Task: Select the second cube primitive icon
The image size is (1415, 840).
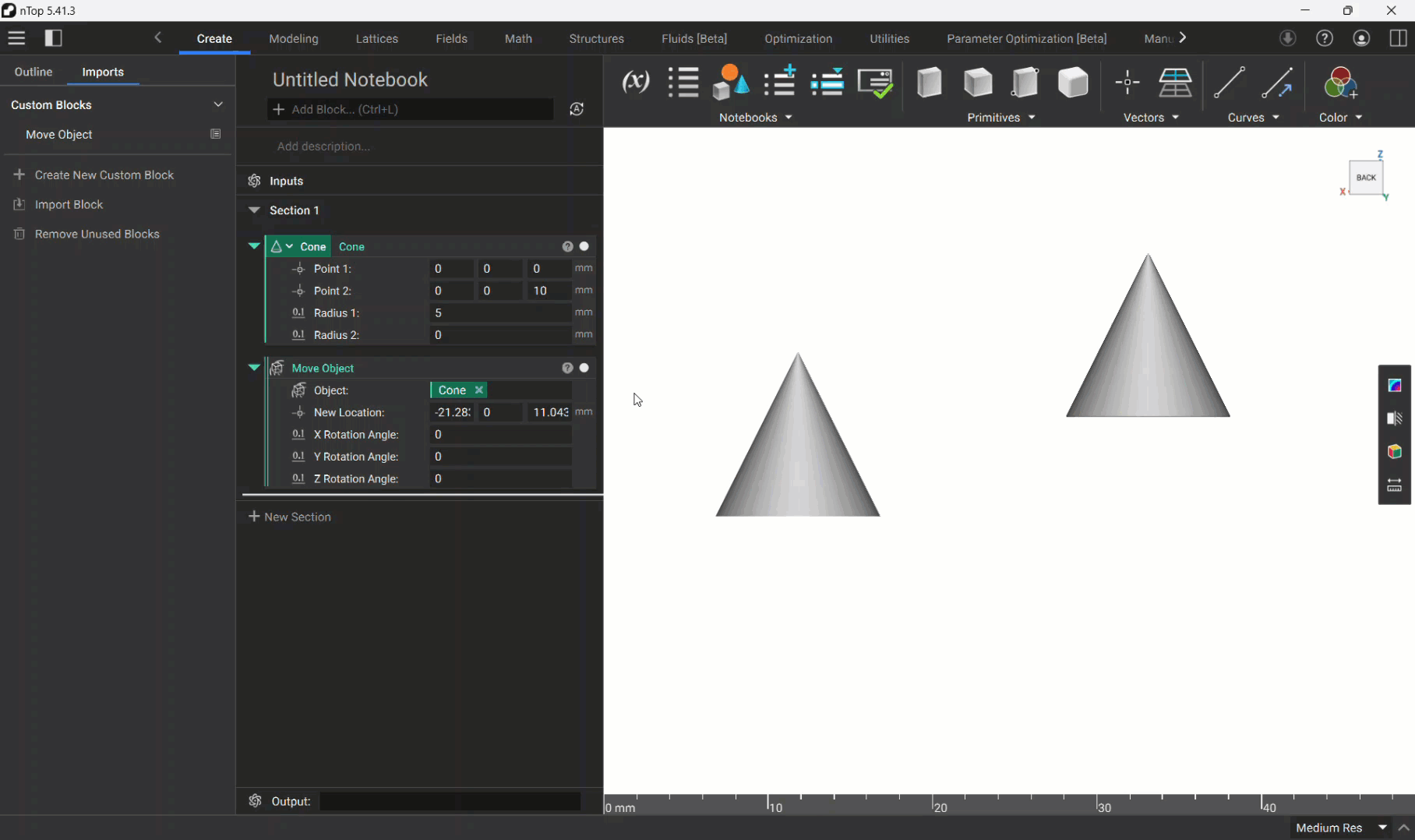Action: tap(977, 82)
